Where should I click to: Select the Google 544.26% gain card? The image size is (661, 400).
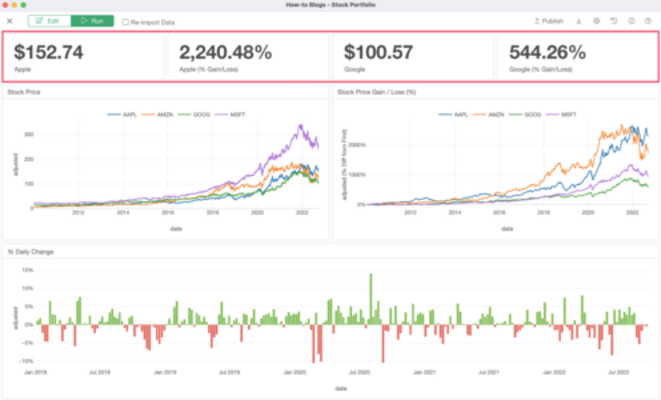point(577,56)
